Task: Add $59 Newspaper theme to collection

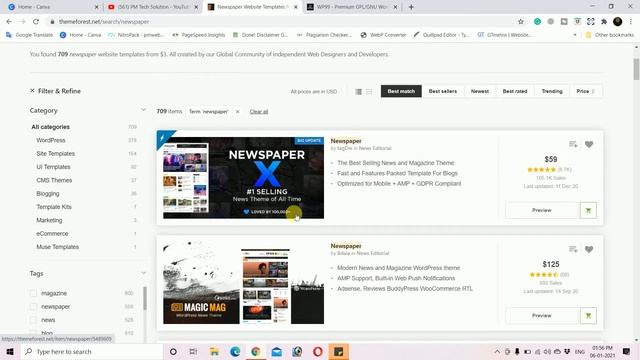Action: [x=573, y=144]
